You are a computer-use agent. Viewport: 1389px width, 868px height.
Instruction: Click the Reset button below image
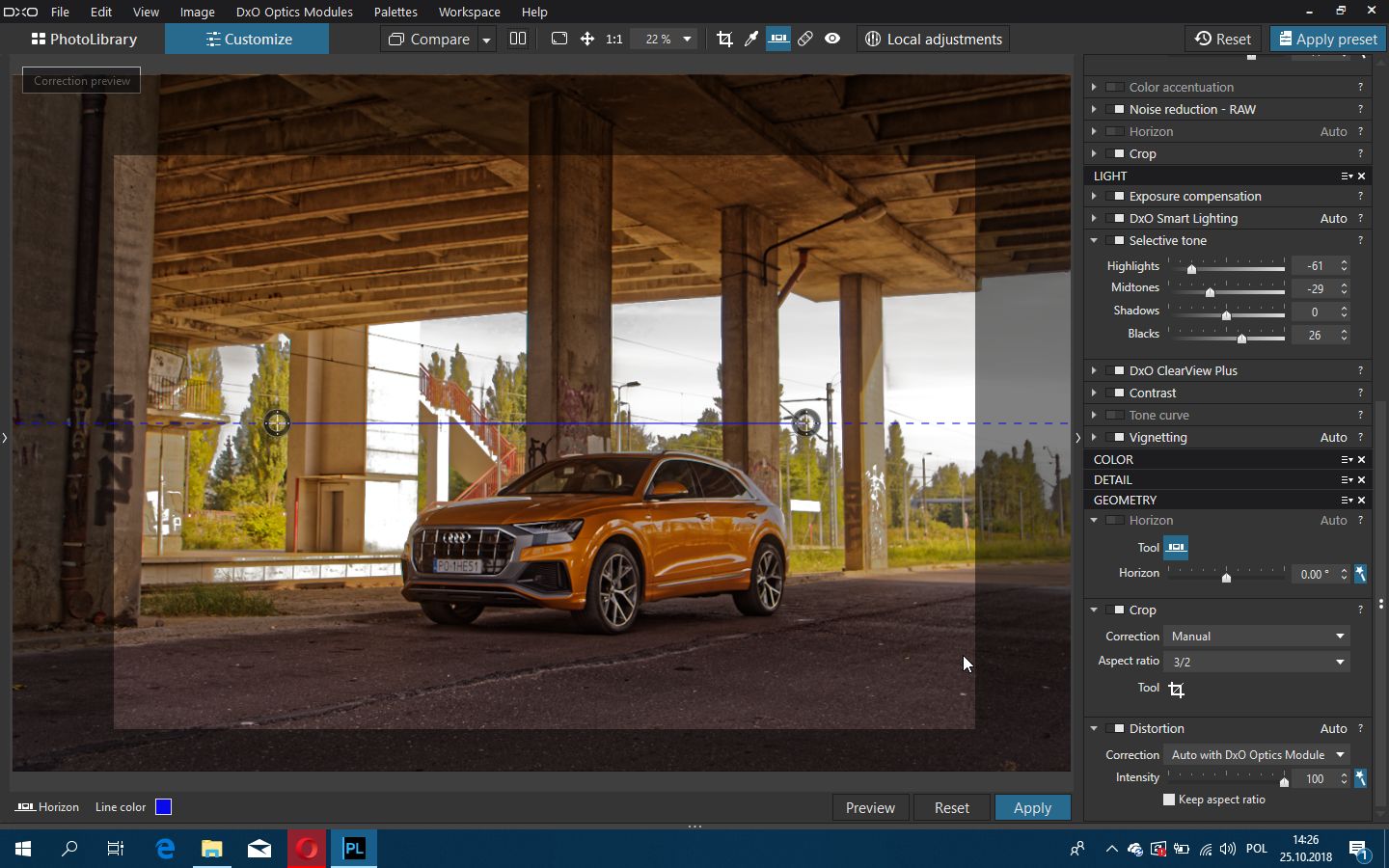point(952,807)
